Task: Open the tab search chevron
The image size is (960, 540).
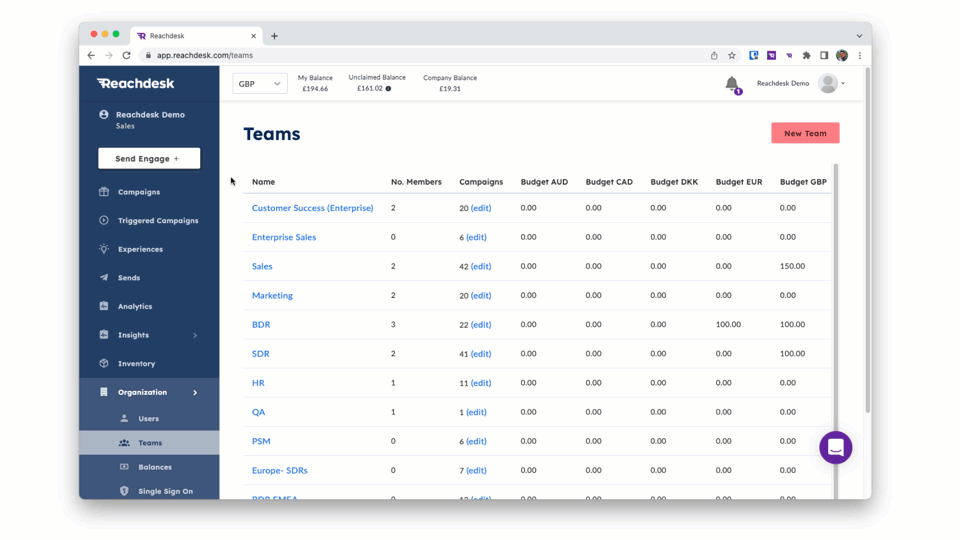Action: pyautogui.click(x=859, y=36)
